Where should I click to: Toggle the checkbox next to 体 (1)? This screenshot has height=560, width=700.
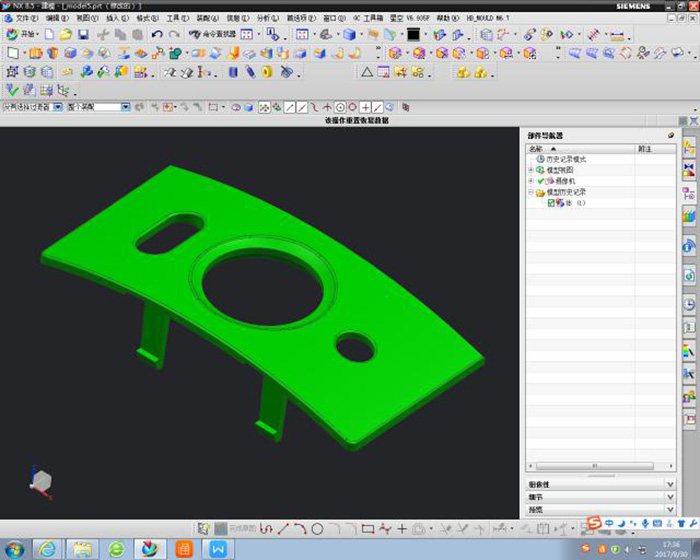point(551,203)
